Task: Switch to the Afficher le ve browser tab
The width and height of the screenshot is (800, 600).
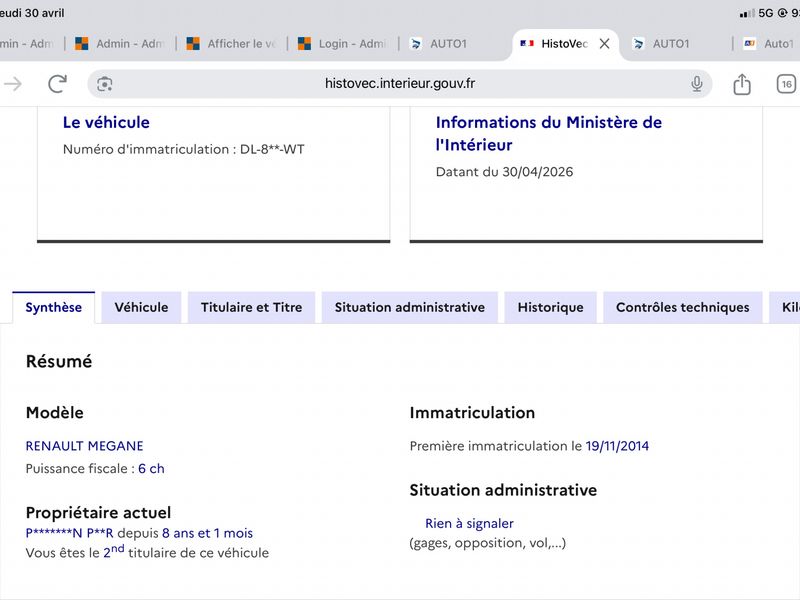Action: pos(232,44)
